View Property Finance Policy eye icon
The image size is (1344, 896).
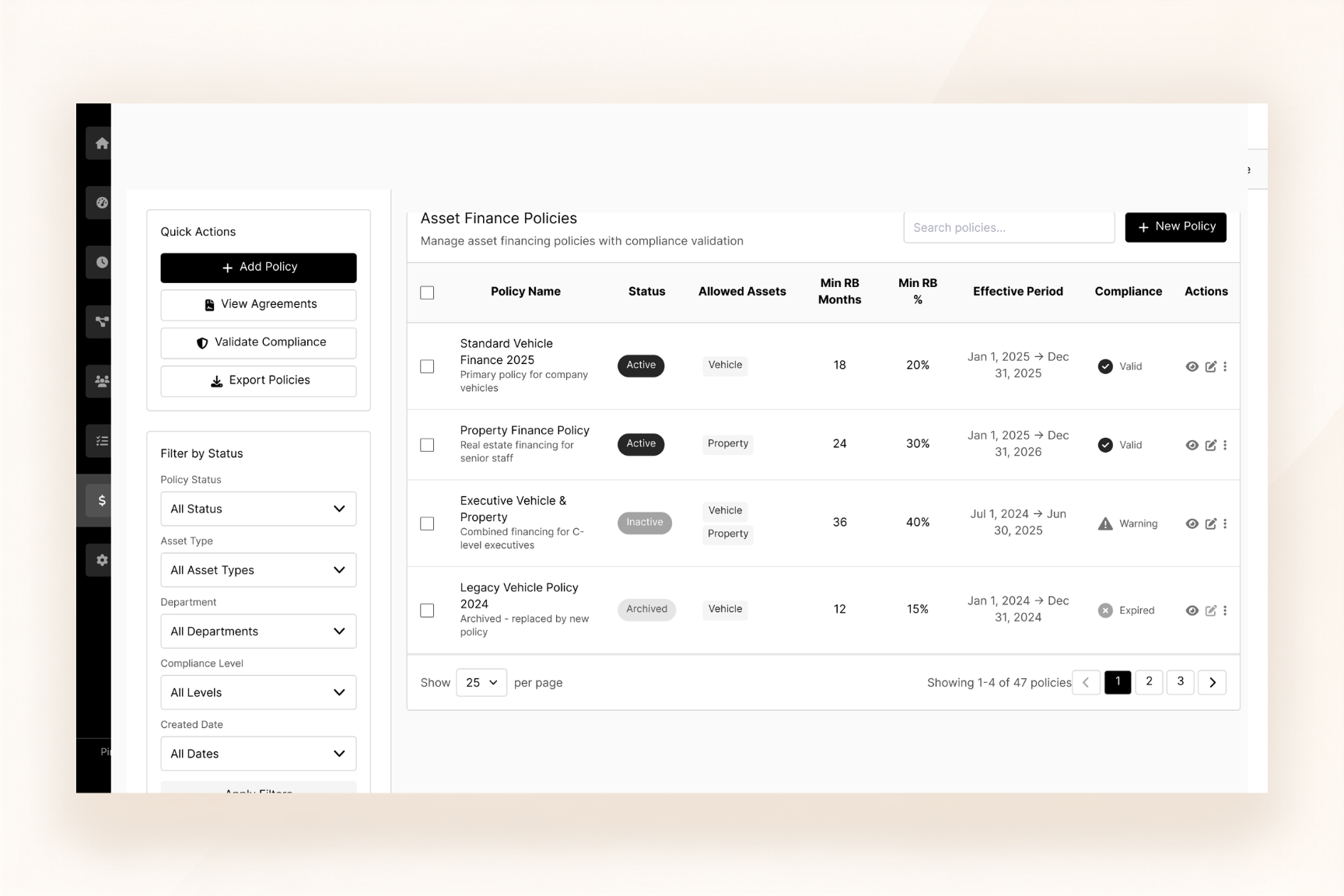[x=1192, y=445]
